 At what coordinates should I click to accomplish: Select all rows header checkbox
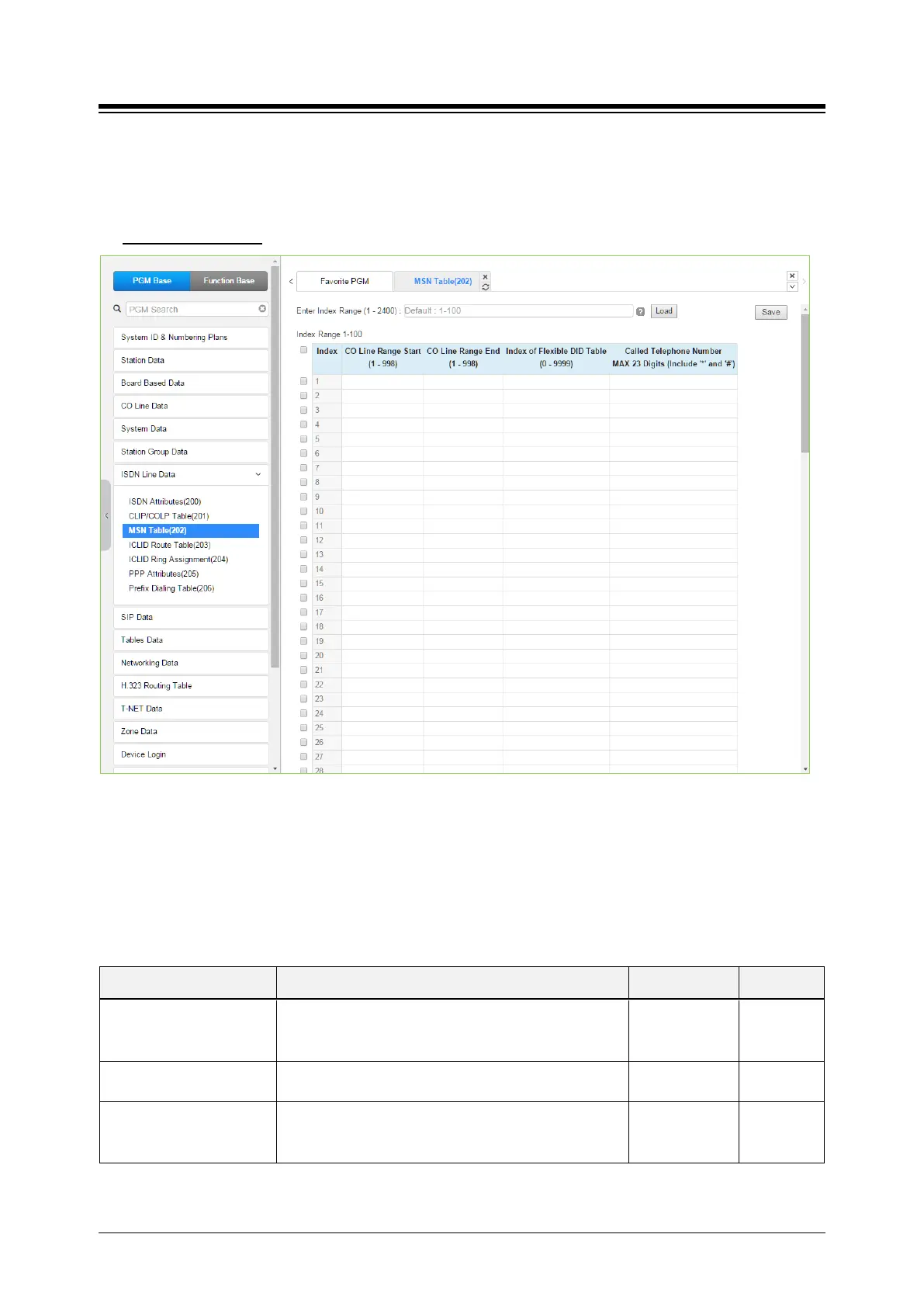tap(303, 350)
